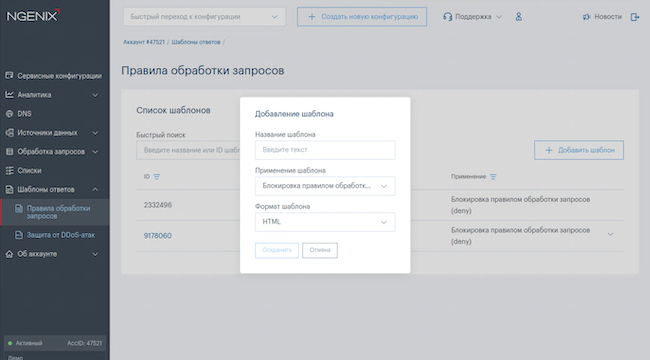Screen dimensions: 650x360
Task: Expand the Поддержка dropdown arrow
Action: 499,17
